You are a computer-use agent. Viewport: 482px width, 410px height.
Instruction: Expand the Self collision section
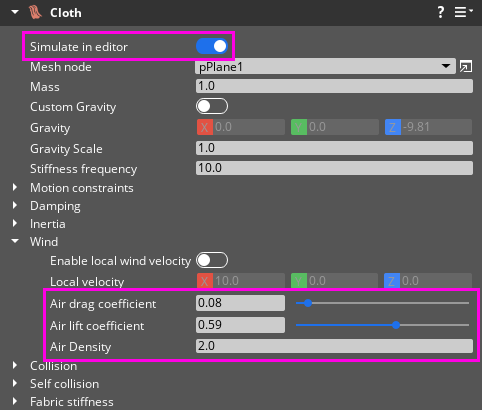[x=15, y=383]
